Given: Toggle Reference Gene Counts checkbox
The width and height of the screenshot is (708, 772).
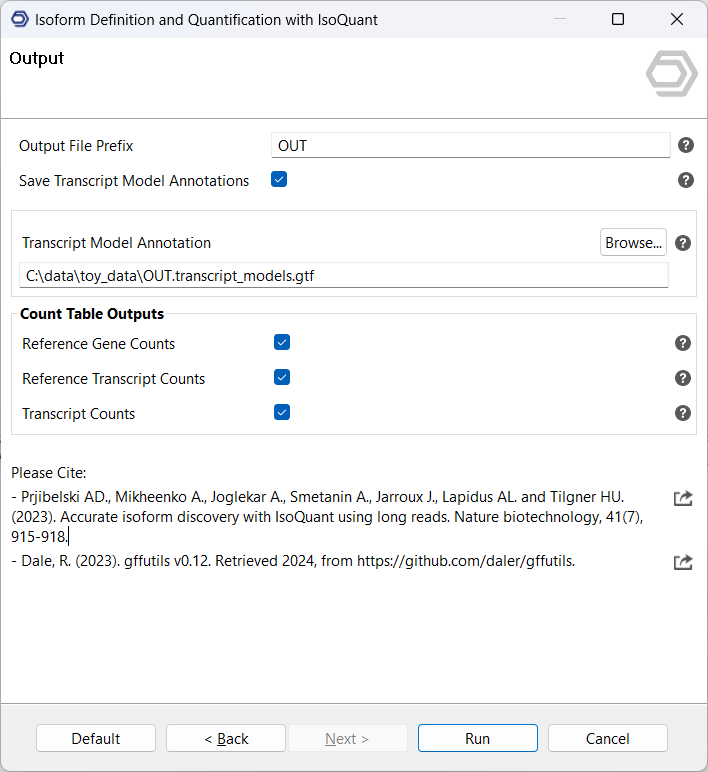Looking at the screenshot, I should click(x=282, y=343).
